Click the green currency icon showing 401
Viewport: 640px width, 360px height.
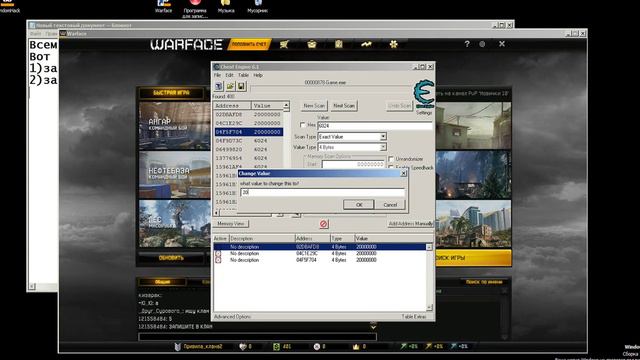276,347
